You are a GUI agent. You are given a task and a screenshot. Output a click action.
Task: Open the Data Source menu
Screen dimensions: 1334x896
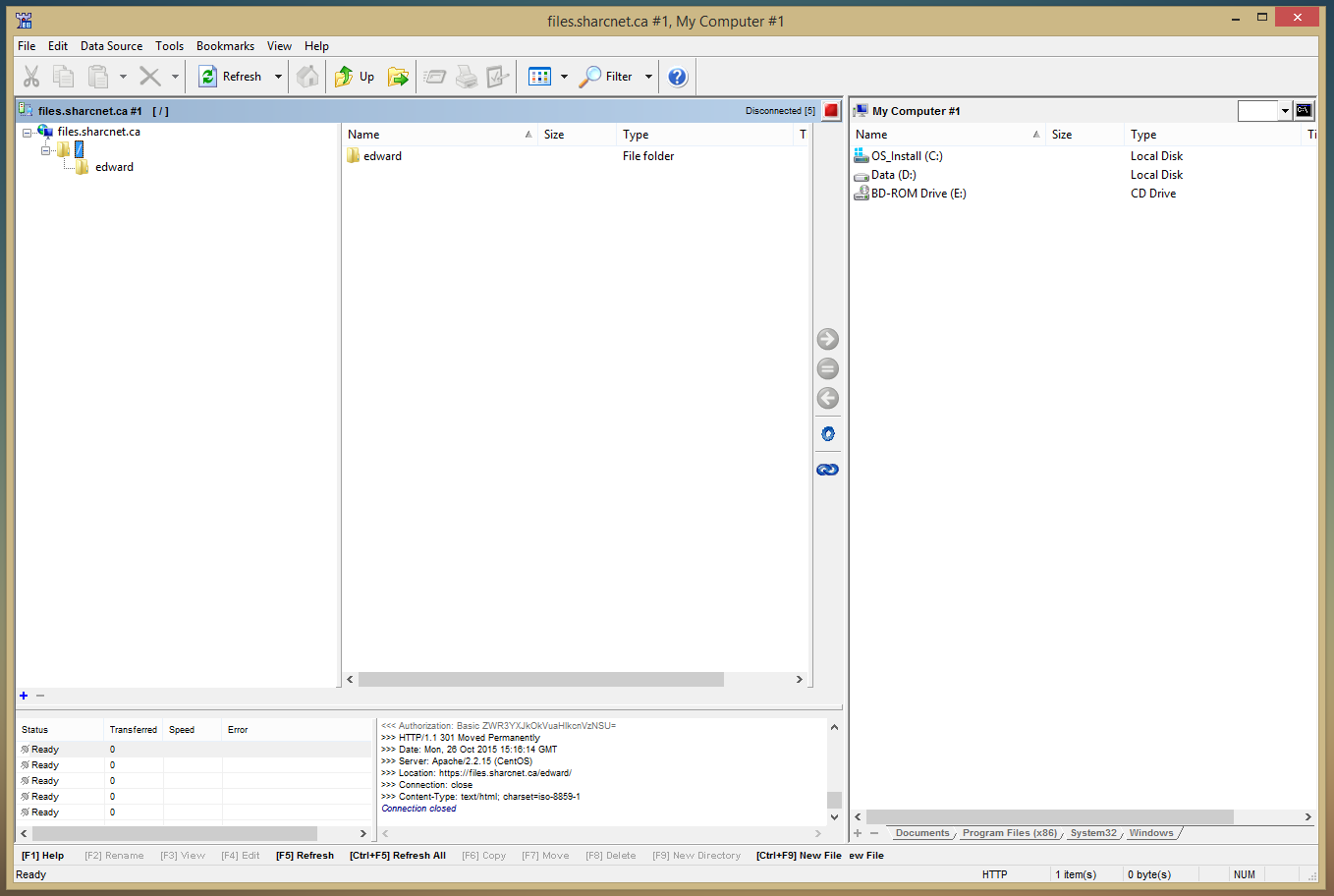[111, 46]
